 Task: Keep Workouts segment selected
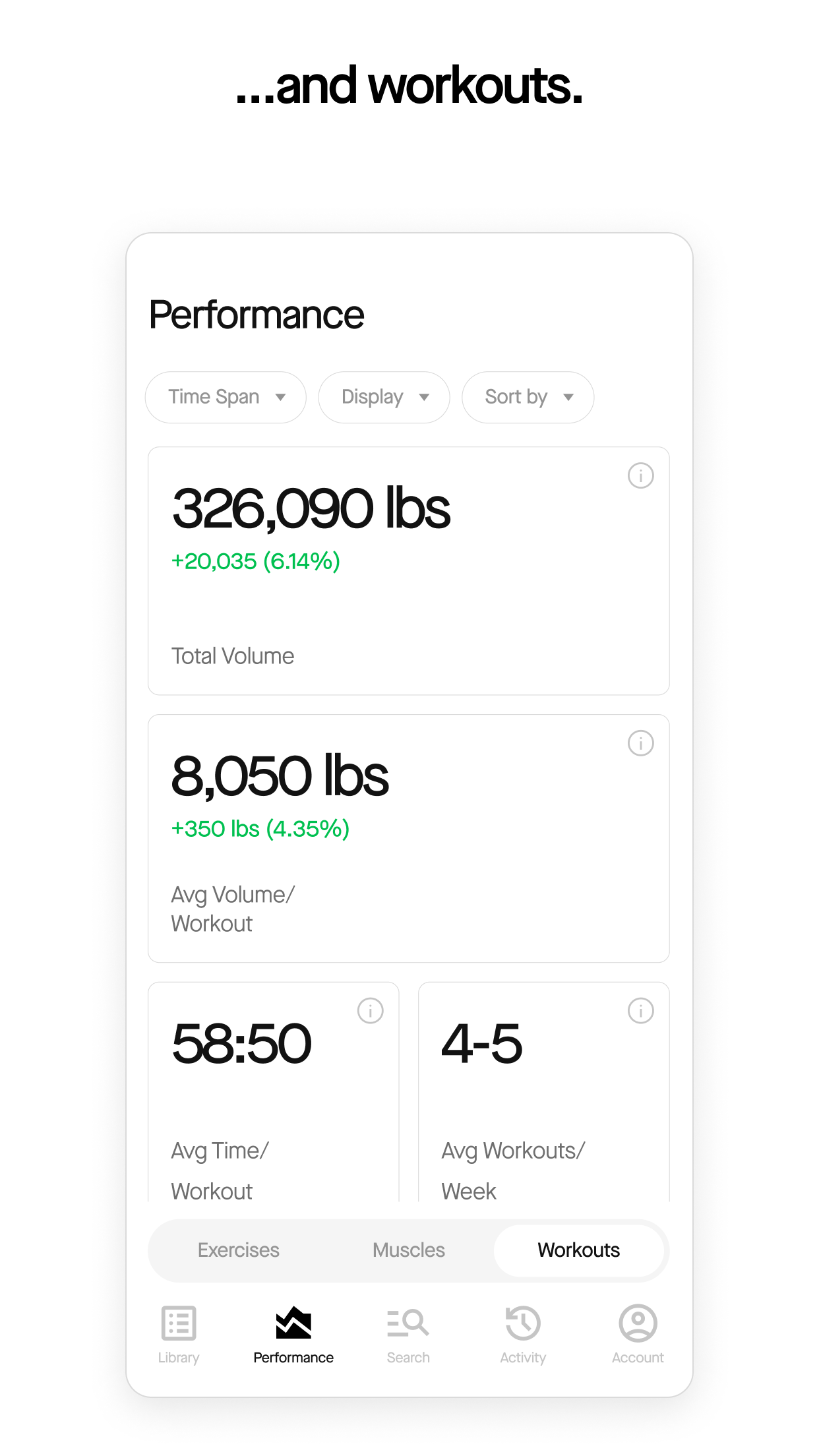[579, 1250]
